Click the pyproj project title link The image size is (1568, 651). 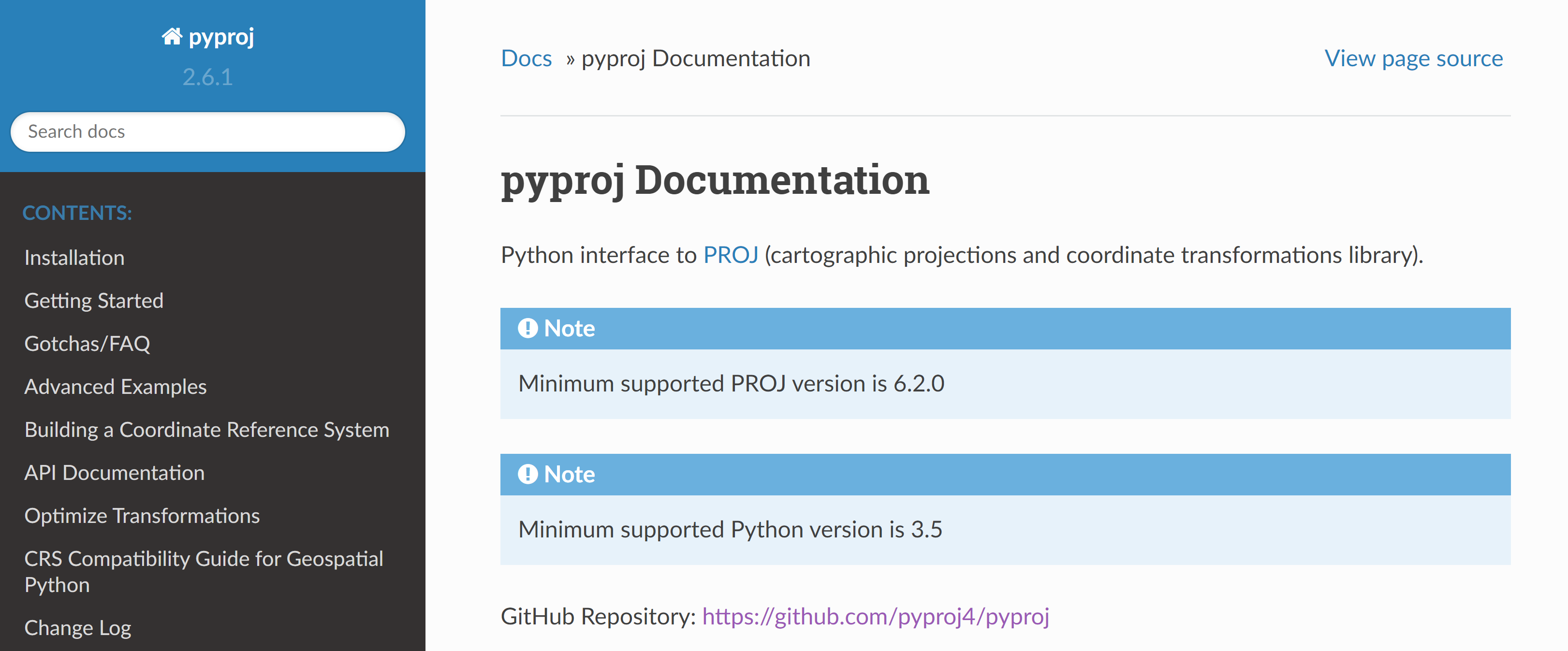click(220, 37)
